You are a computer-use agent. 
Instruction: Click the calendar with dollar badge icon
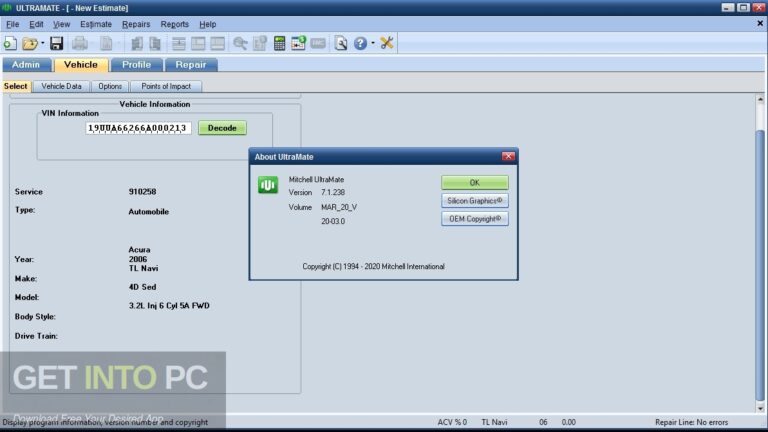point(298,43)
